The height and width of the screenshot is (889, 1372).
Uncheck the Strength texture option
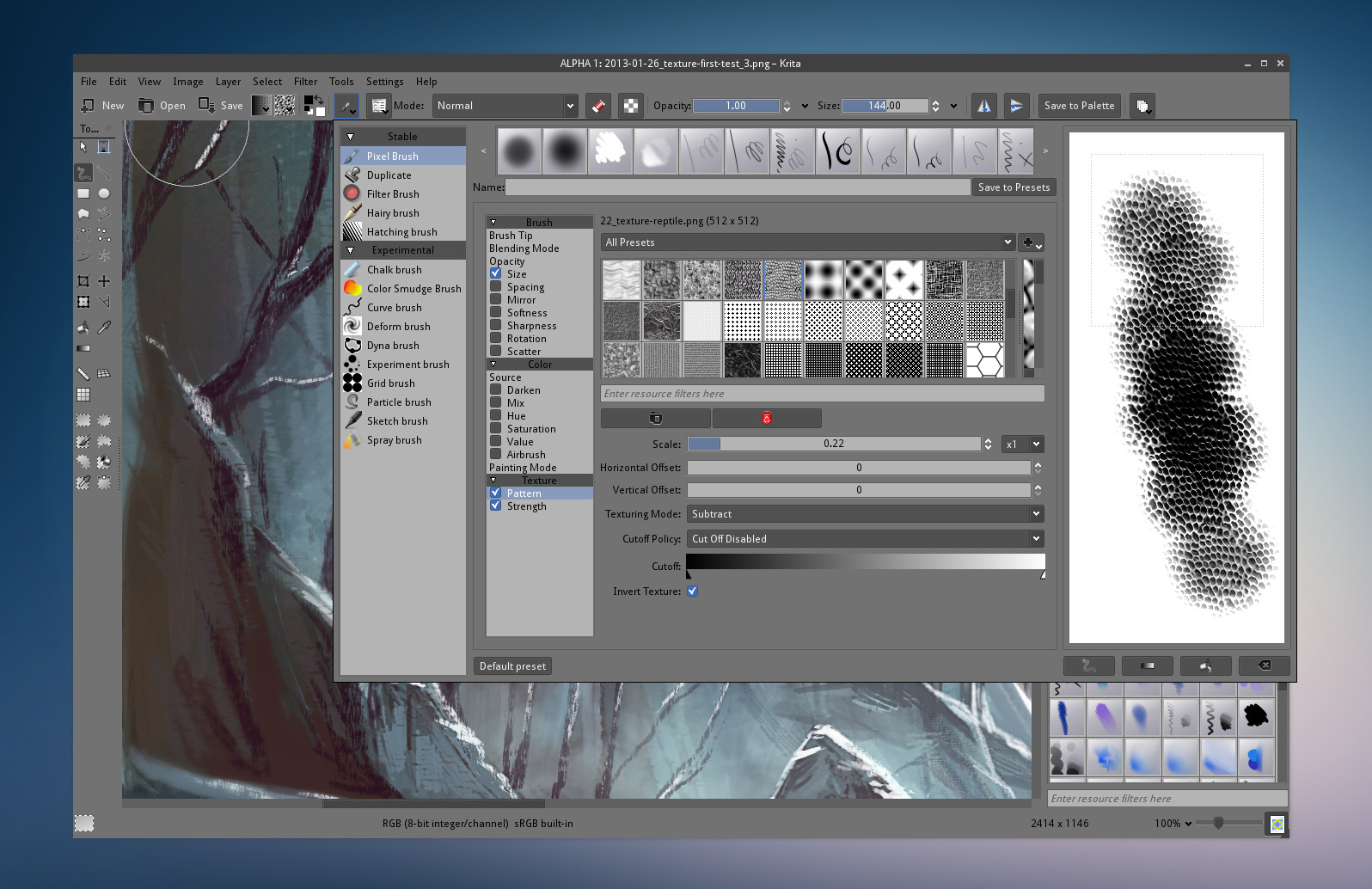point(496,506)
